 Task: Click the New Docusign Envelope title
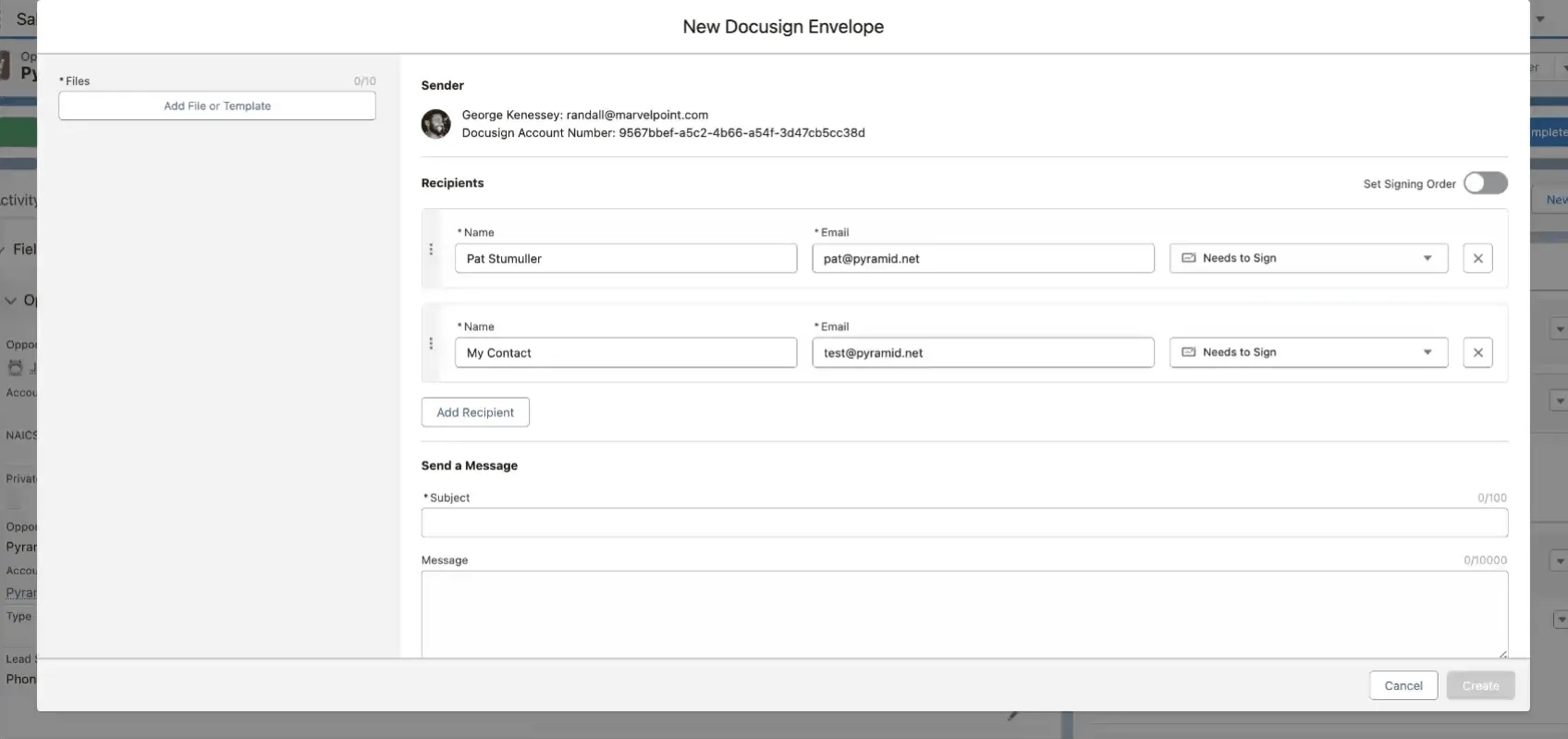pyautogui.click(x=783, y=27)
